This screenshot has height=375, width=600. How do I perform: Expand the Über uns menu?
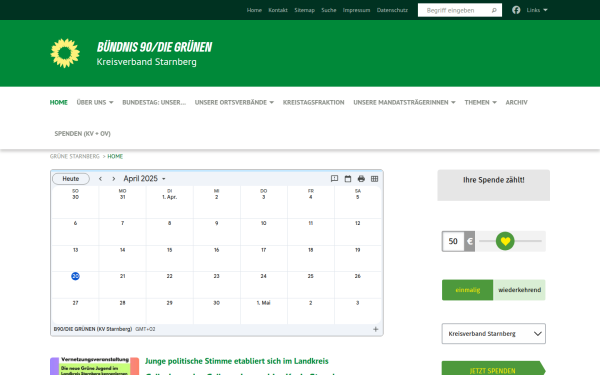[x=95, y=102]
